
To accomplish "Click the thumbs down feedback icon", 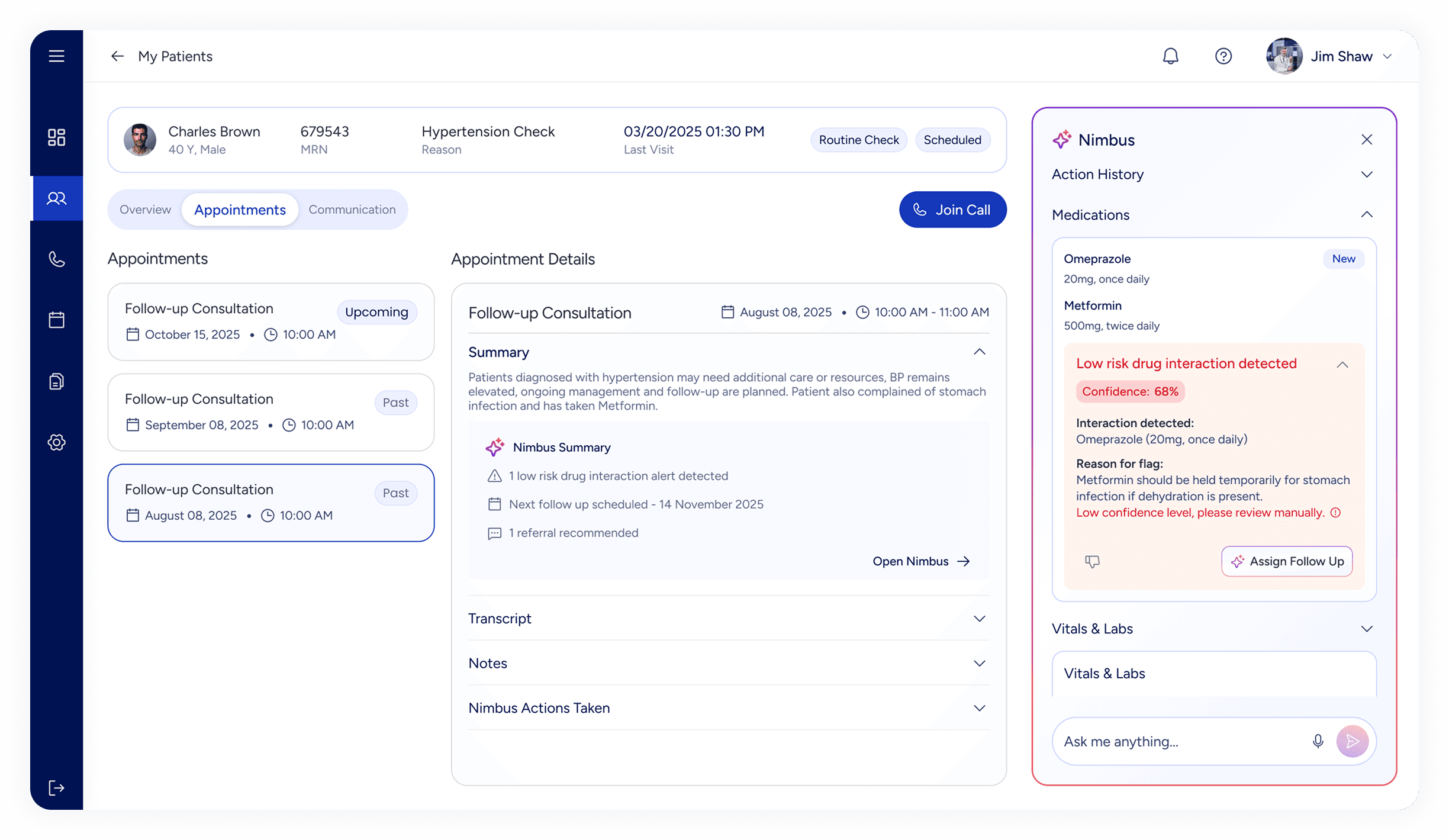I will [x=1092, y=561].
